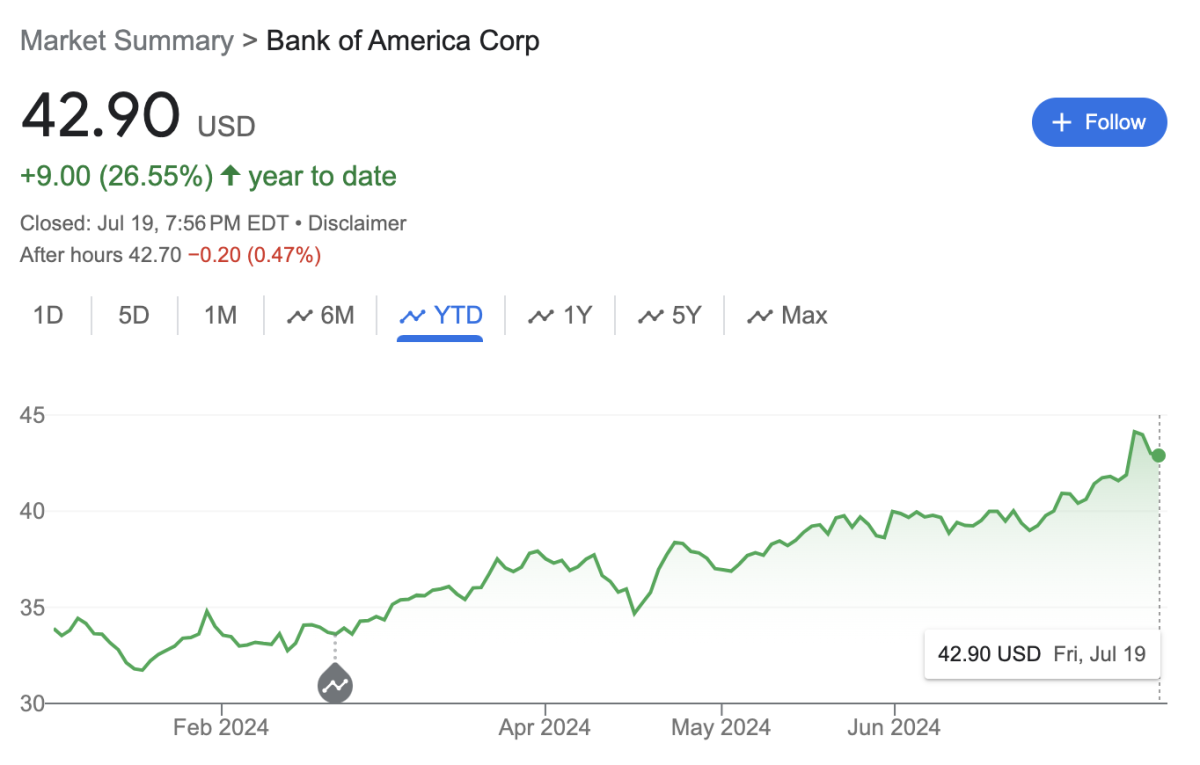Switch to the 5D time range
Viewport: 1200px width, 765px height.
point(133,315)
